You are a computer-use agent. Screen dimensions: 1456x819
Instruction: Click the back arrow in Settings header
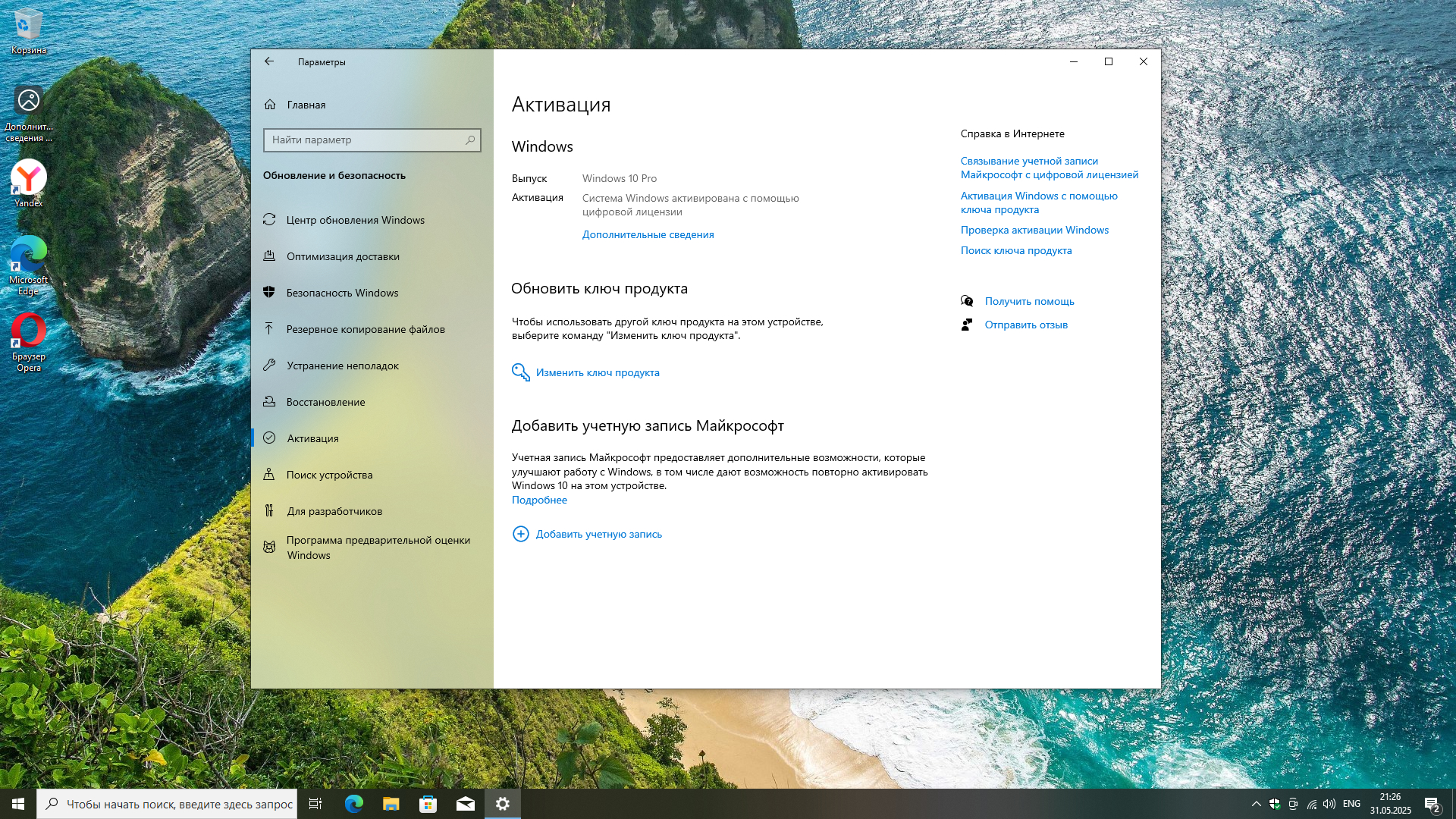click(269, 61)
